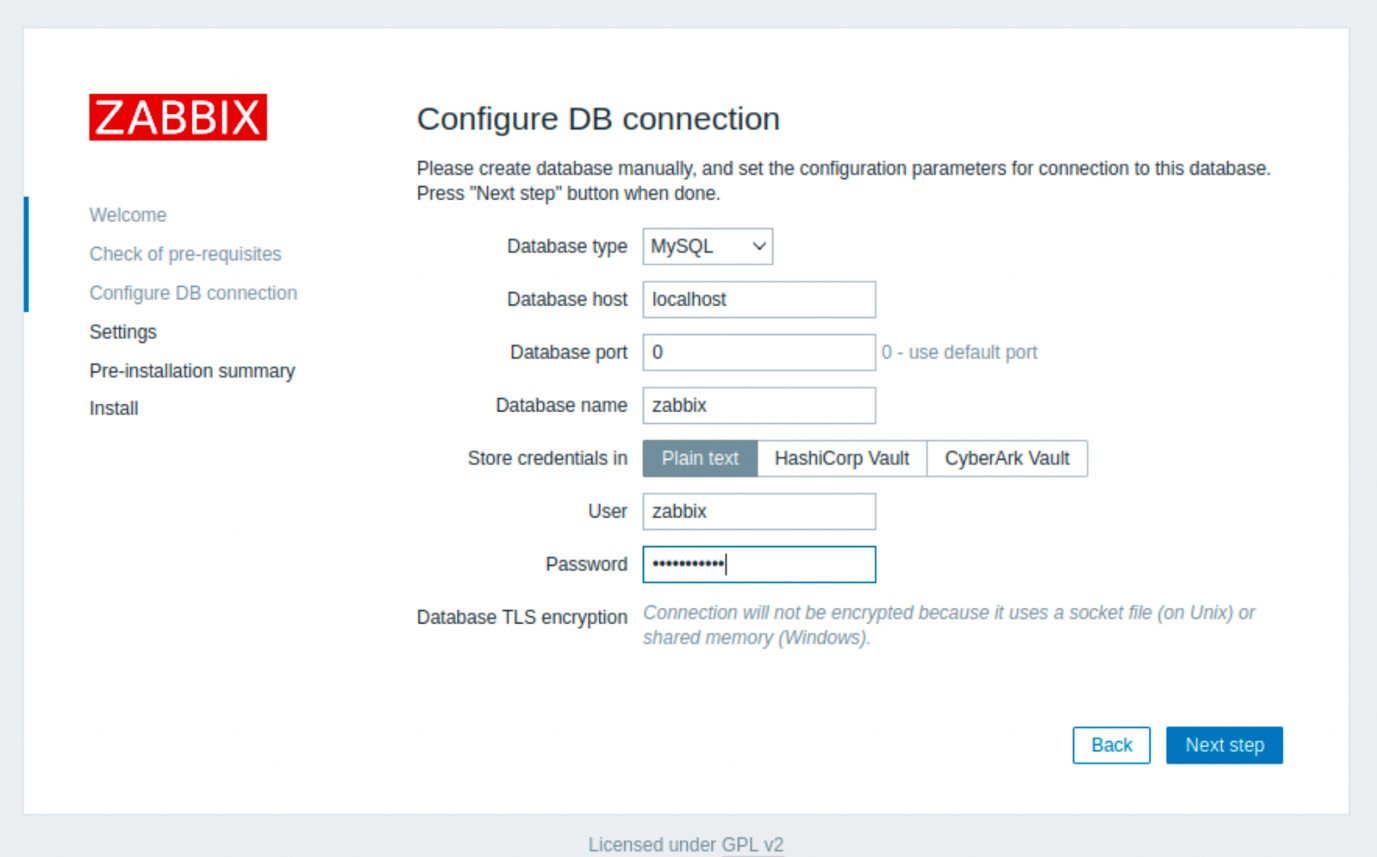Click the 'Configure DB connection' page heading
The image size is (1377, 857).
click(x=598, y=119)
